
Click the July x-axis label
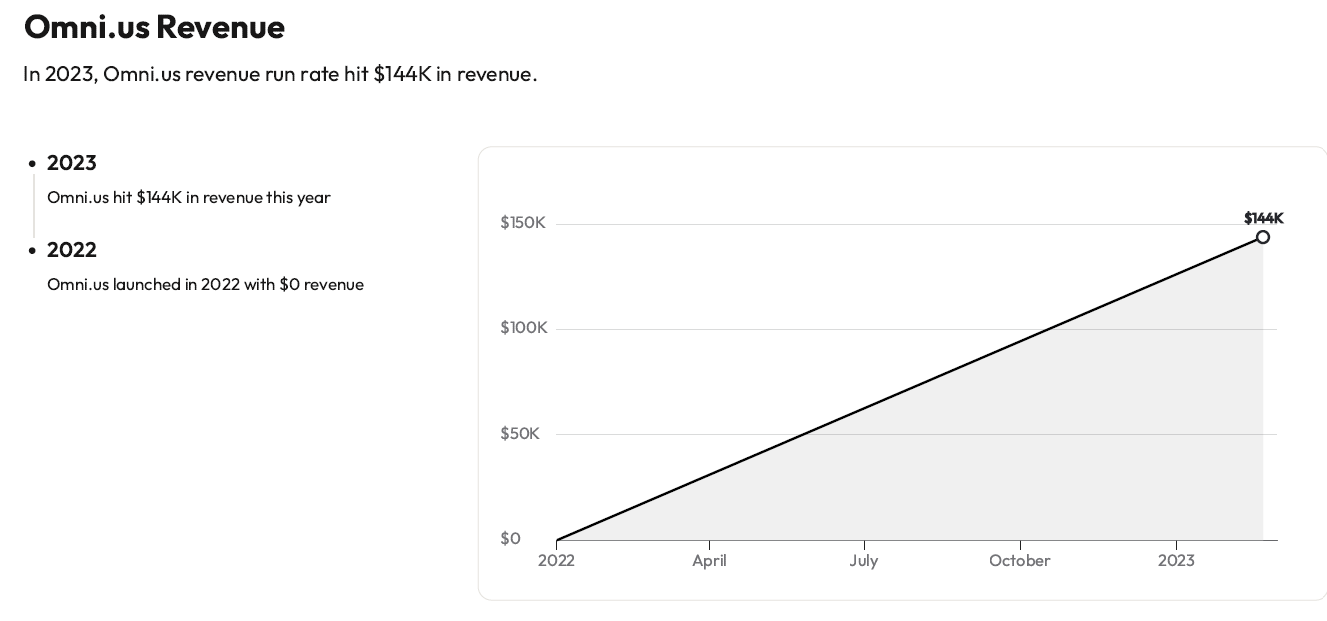point(864,560)
